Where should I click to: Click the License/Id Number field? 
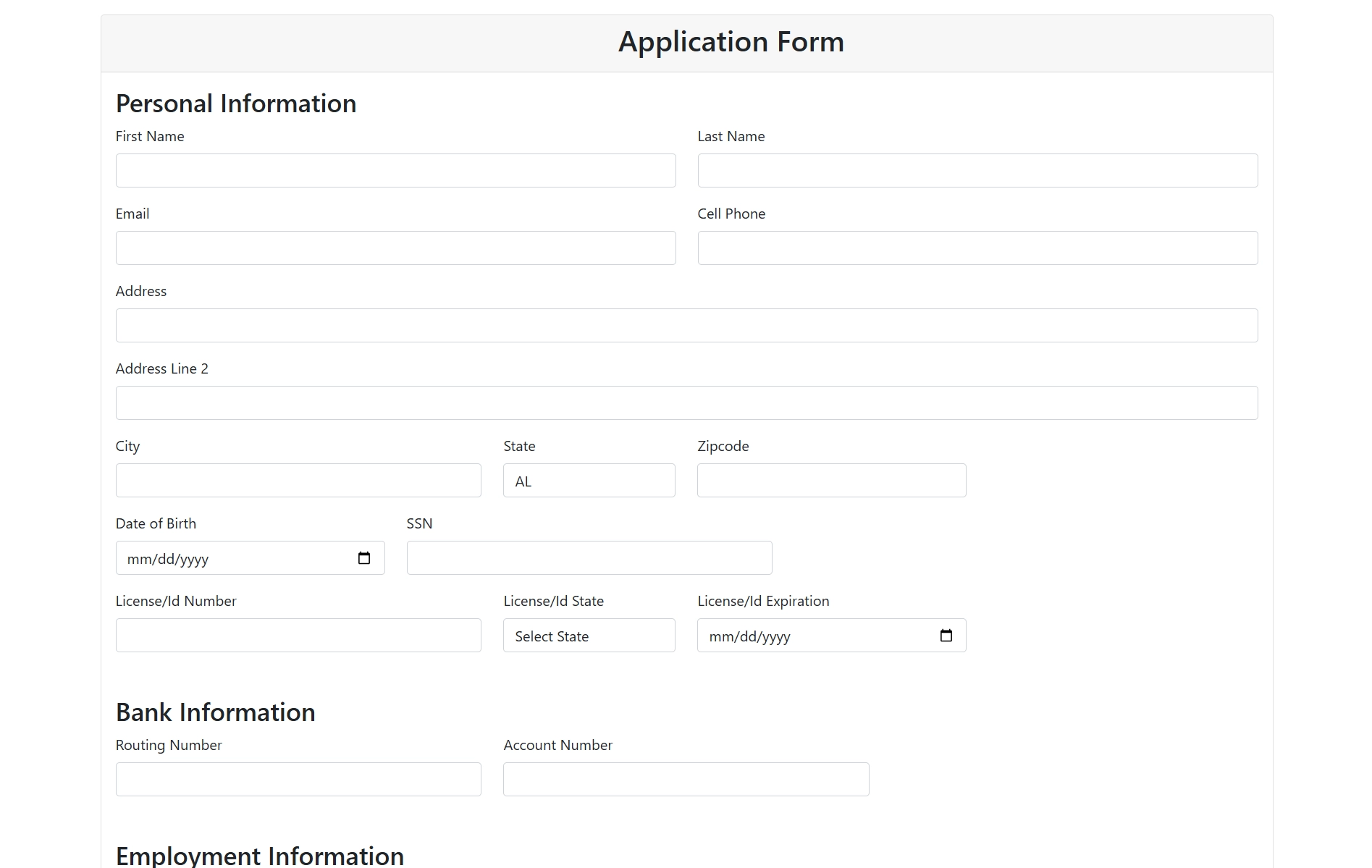pos(298,636)
